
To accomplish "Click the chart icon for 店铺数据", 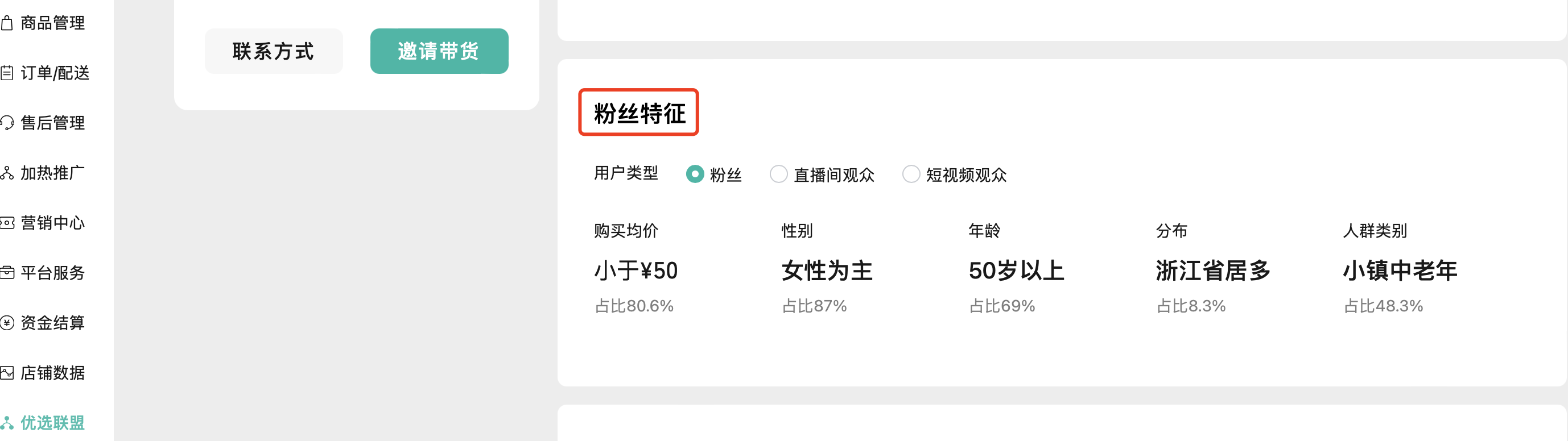I will (x=7, y=373).
